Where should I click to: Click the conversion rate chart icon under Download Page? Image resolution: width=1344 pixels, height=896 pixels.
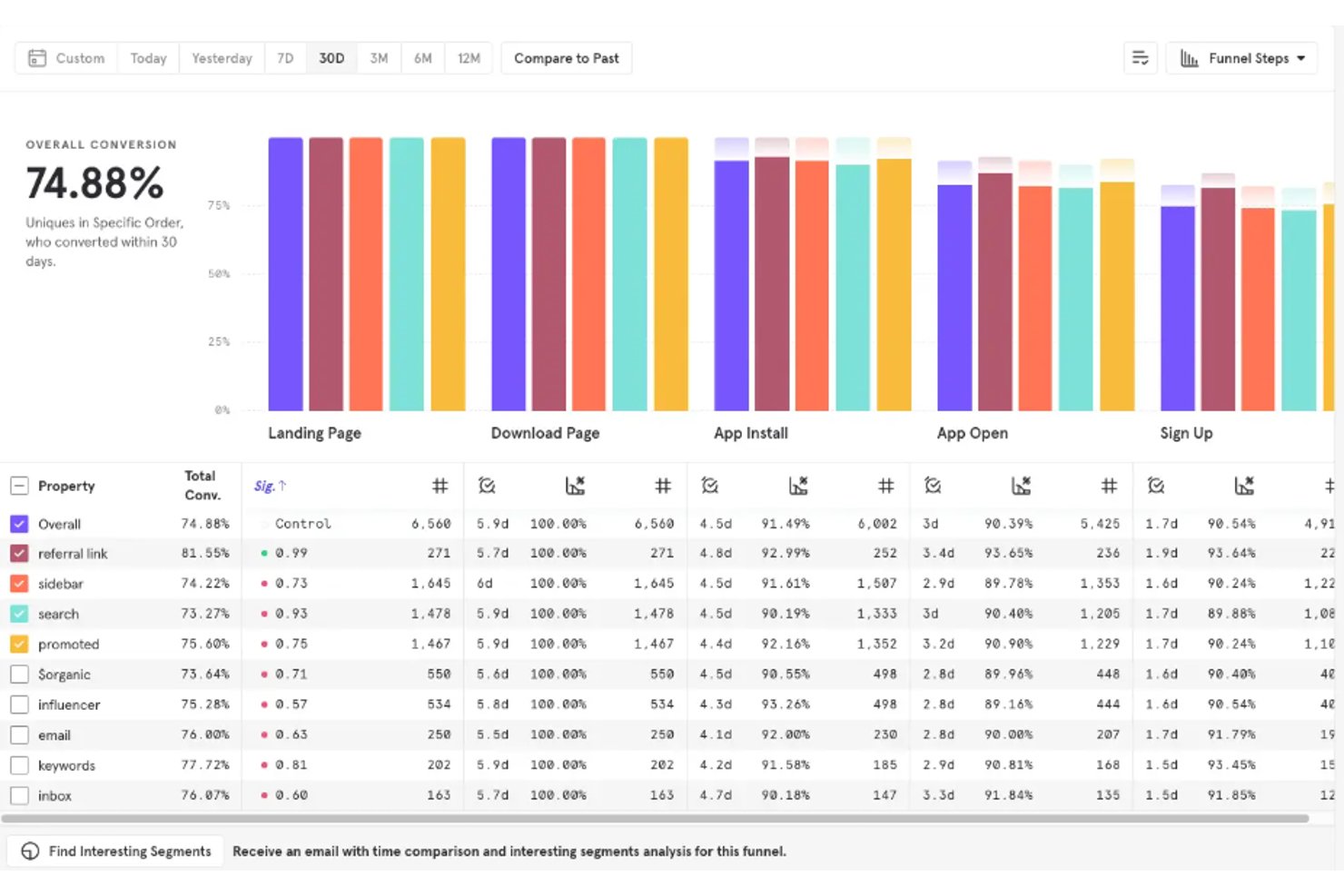tap(575, 486)
